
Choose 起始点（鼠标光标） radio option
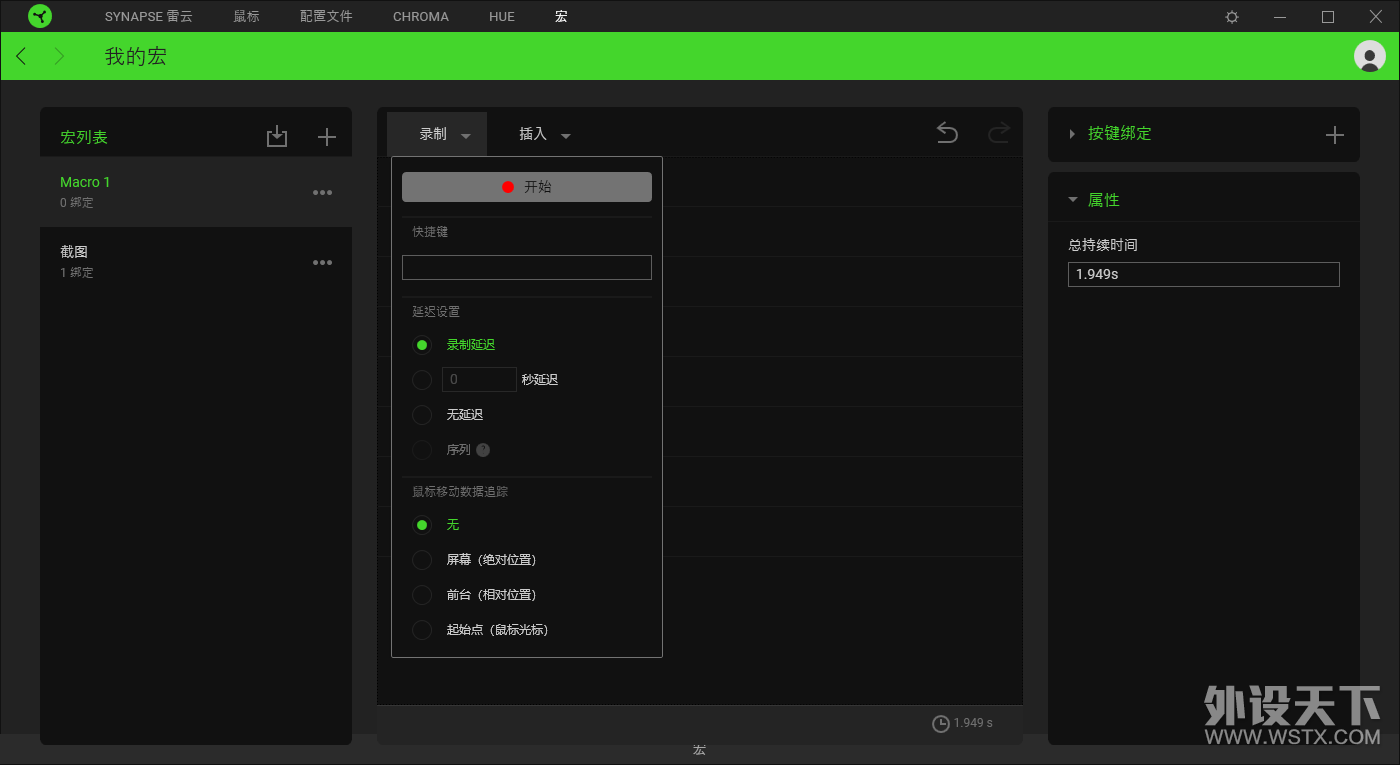tap(422, 630)
